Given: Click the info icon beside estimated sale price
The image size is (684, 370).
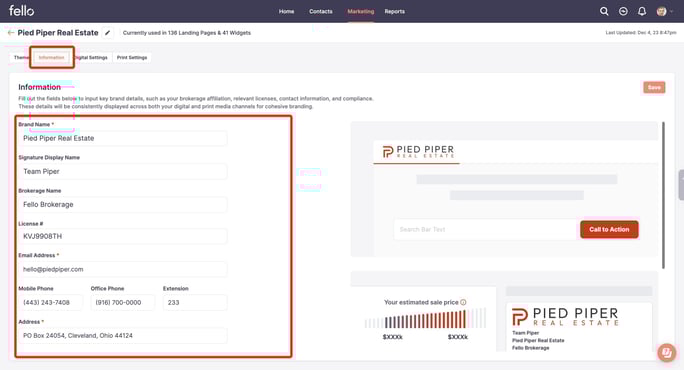Looking at the screenshot, I should coord(463,302).
